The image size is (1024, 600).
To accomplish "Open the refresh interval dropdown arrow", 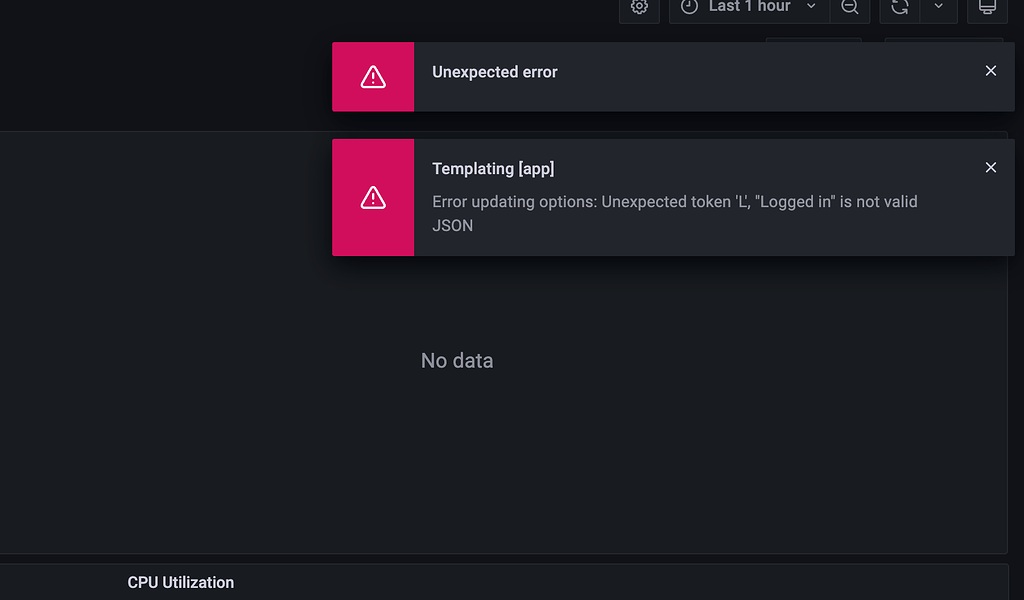I will [938, 7].
